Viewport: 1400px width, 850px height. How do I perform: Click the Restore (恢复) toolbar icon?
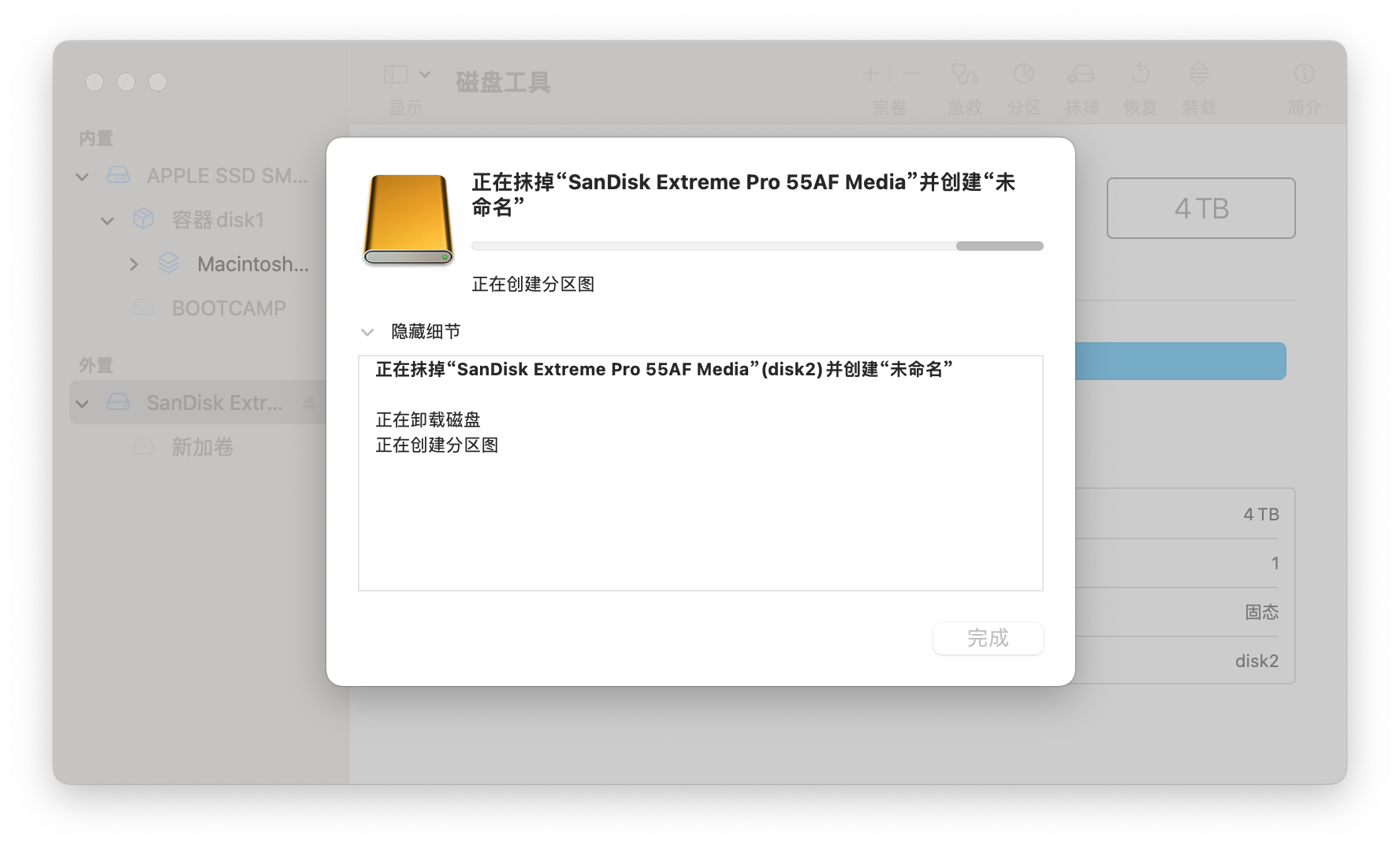pos(1141,74)
